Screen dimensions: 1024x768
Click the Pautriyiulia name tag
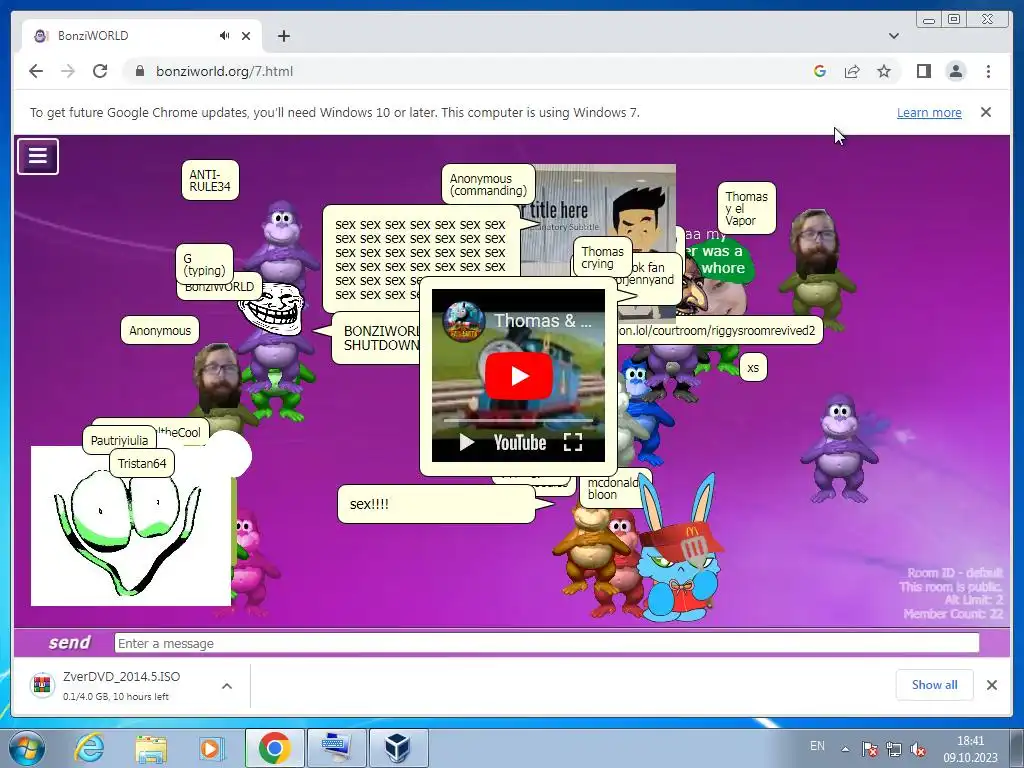click(120, 440)
